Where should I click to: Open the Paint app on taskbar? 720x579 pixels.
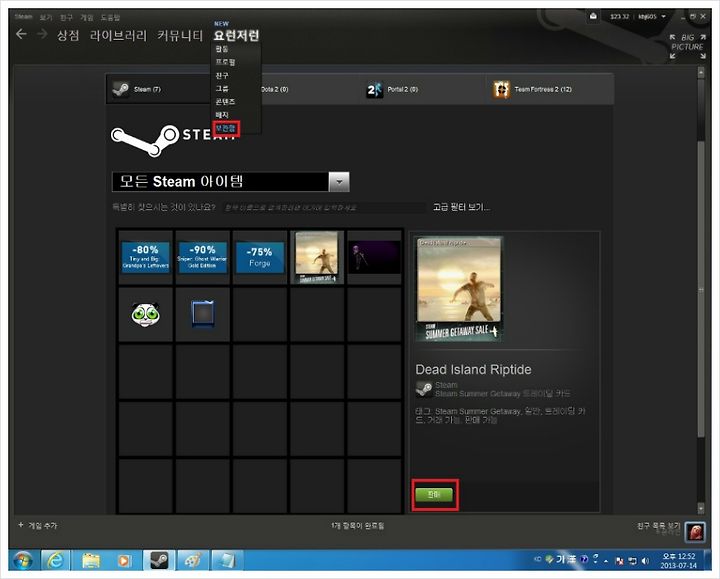193,560
